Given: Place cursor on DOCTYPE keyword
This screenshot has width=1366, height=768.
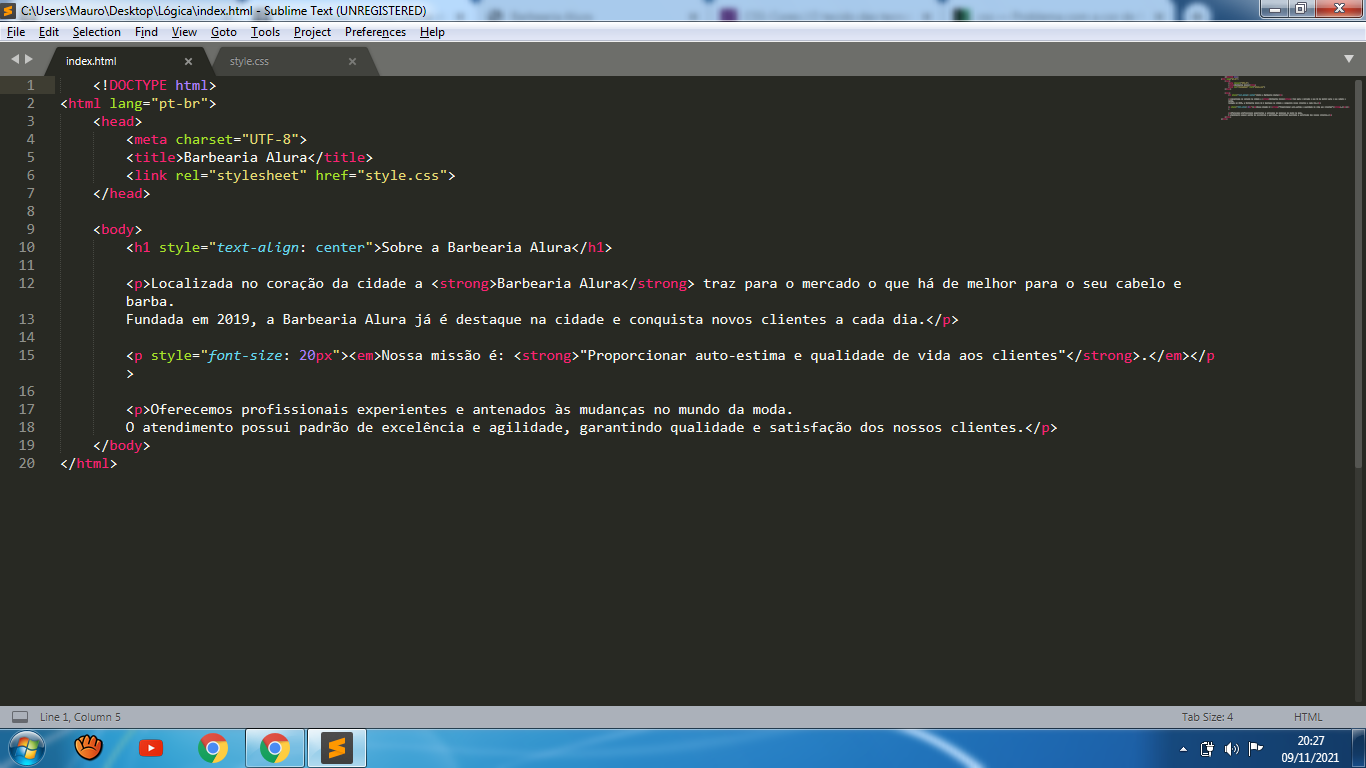Looking at the screenshot, I should pos(138,85).
